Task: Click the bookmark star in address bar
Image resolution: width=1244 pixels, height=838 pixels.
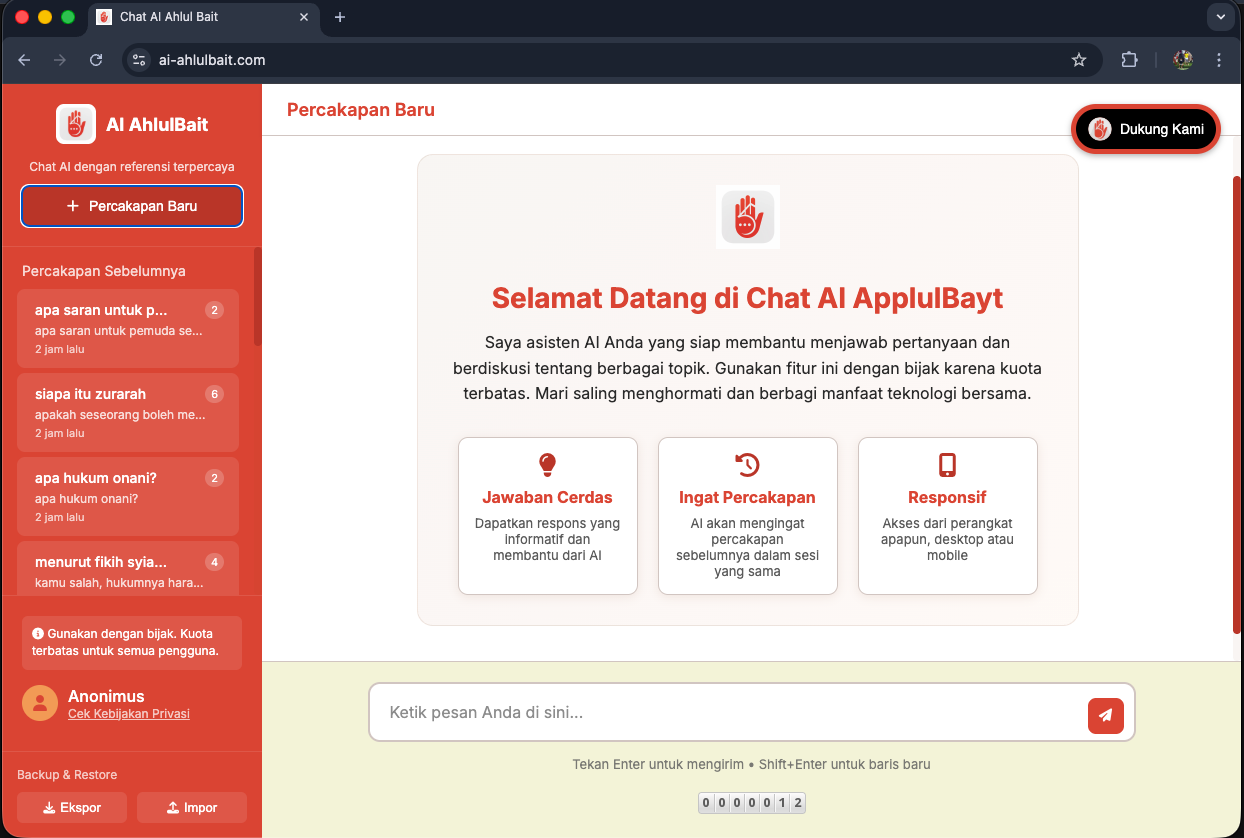Action: click(1080, 60)
